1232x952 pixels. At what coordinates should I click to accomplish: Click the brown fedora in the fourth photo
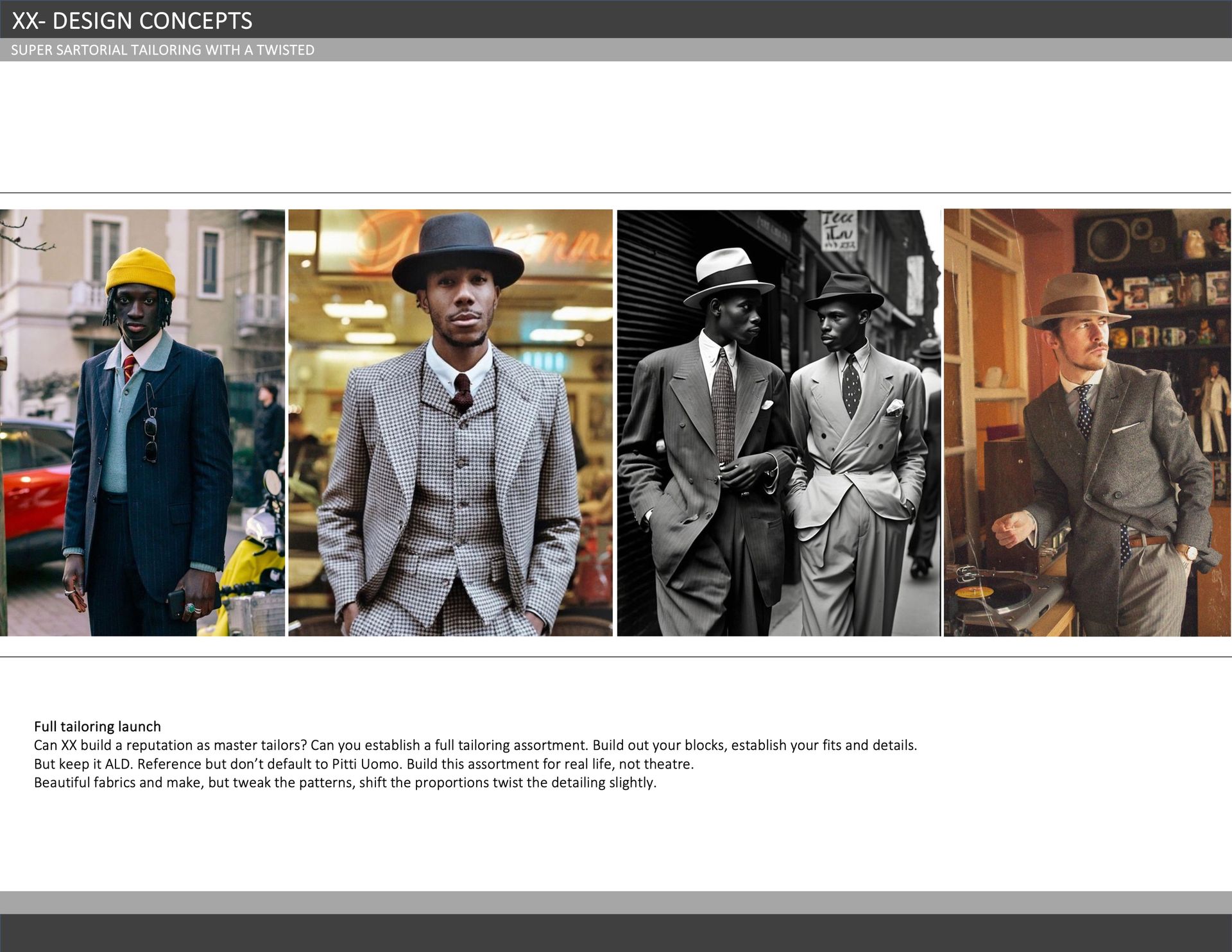[x=1074, y=299]
